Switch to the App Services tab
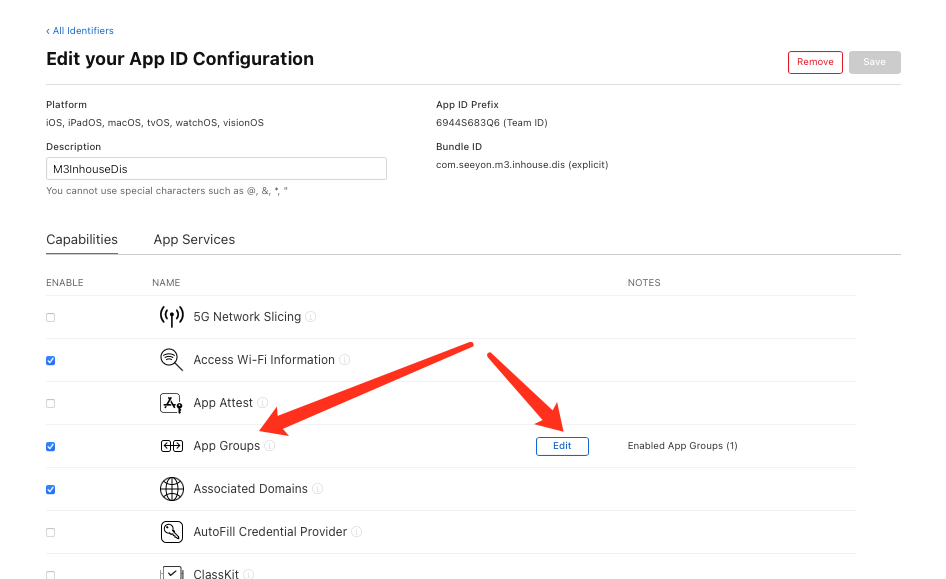Image resolution: width=946 pixels, height=579 pixels. [194, 239]
